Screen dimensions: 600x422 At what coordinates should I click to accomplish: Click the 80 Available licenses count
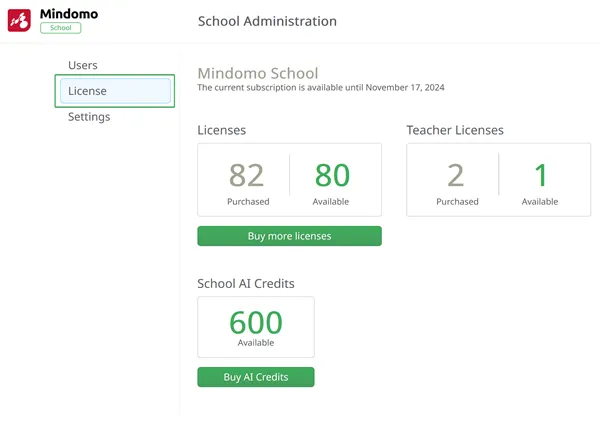[332, 175]
